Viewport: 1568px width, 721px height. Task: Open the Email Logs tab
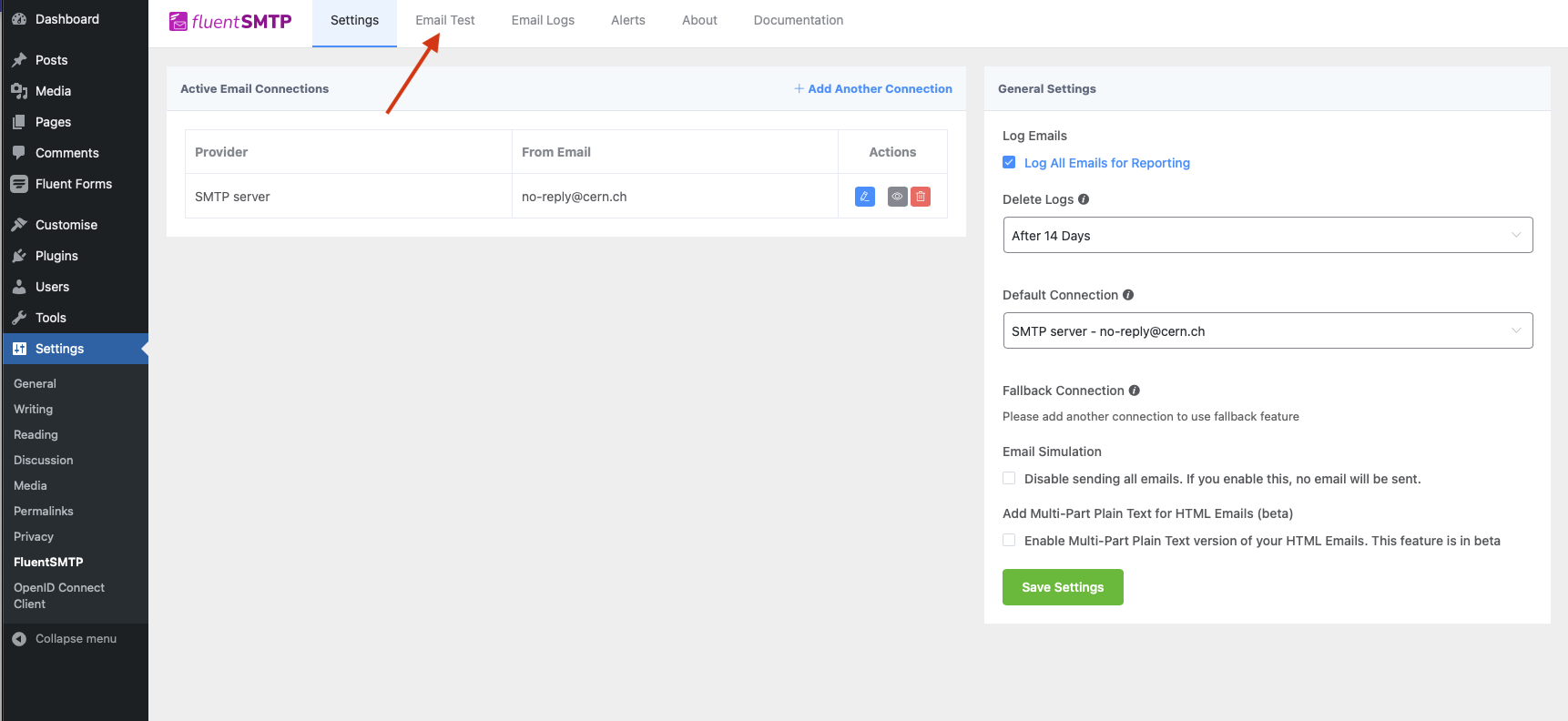543,21
